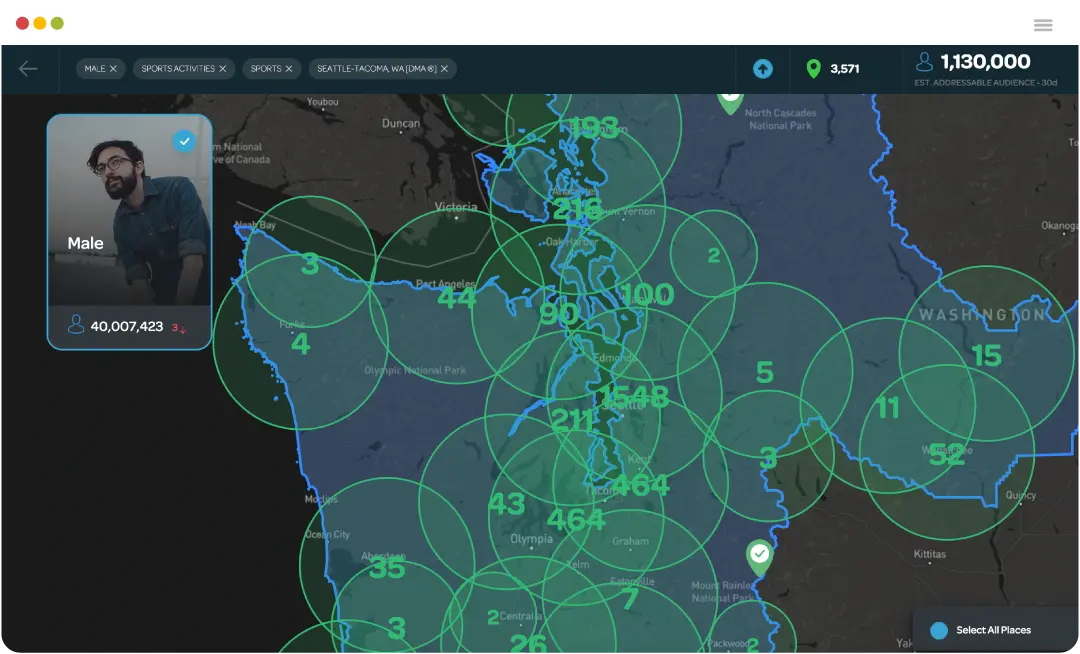Select the 464 cluster near Tacoma
The height and width of the screenshot is (654, 1080).
click(x=639, y=485)
